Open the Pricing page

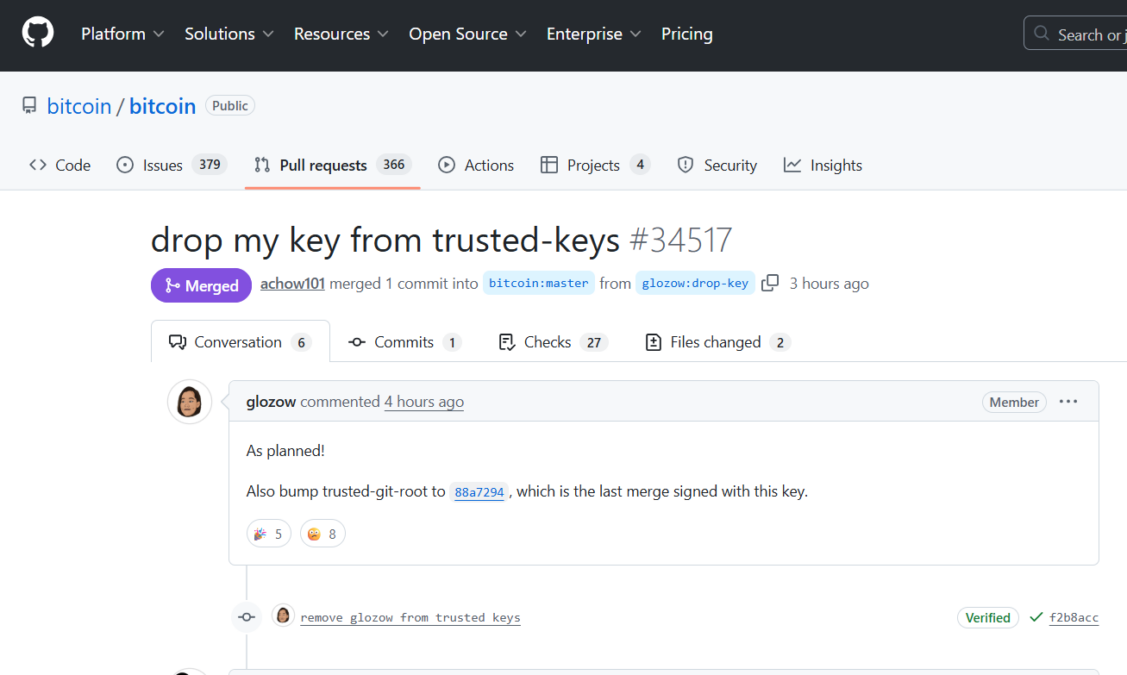pyautogui.click(x=687, y=34)
